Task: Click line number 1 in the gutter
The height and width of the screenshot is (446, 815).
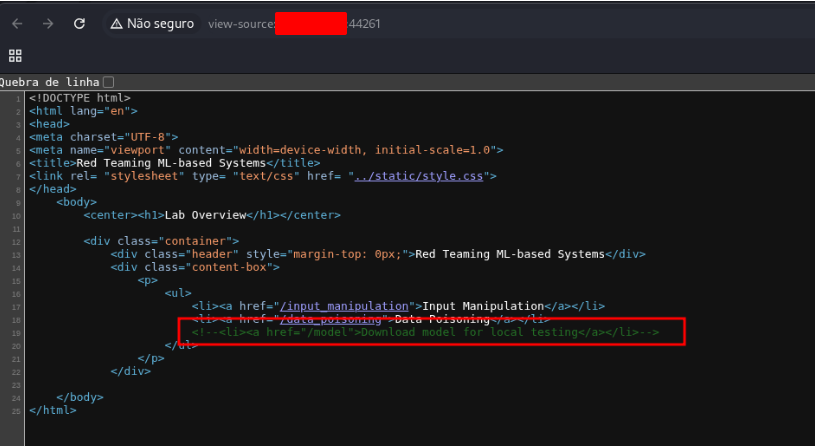Action: pos(19,98)
